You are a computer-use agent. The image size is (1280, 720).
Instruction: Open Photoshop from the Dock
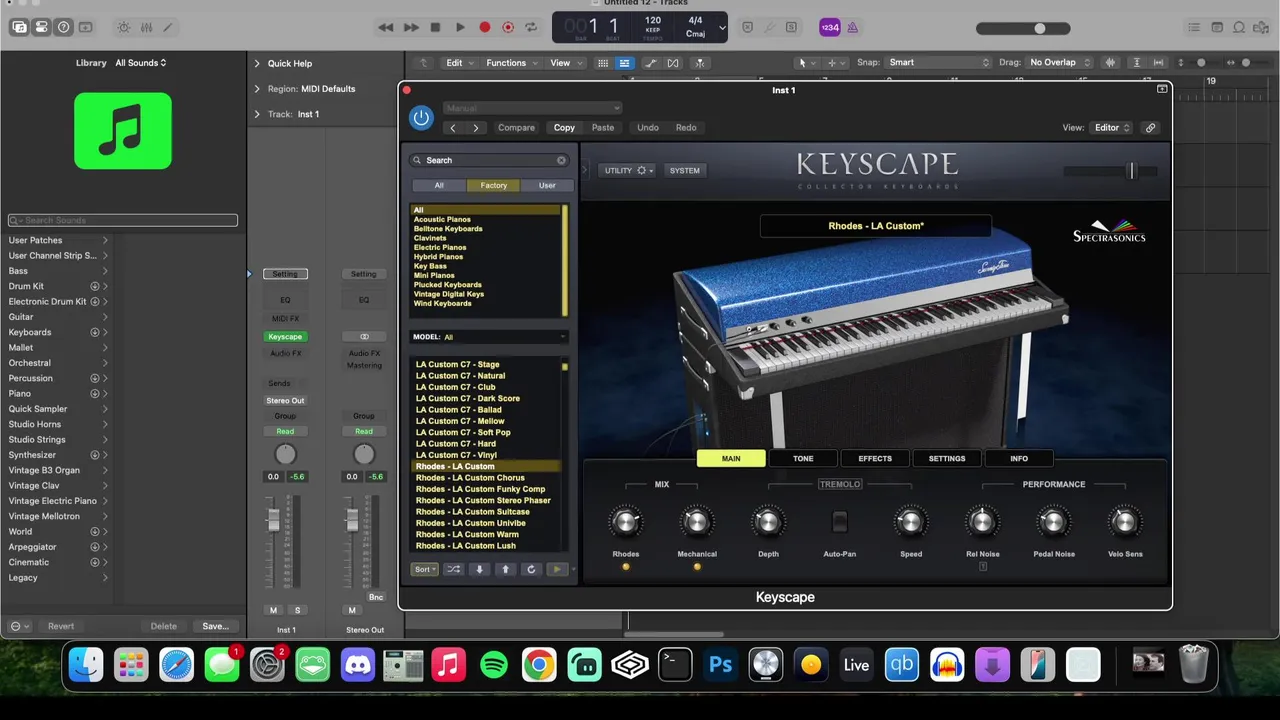720,665
